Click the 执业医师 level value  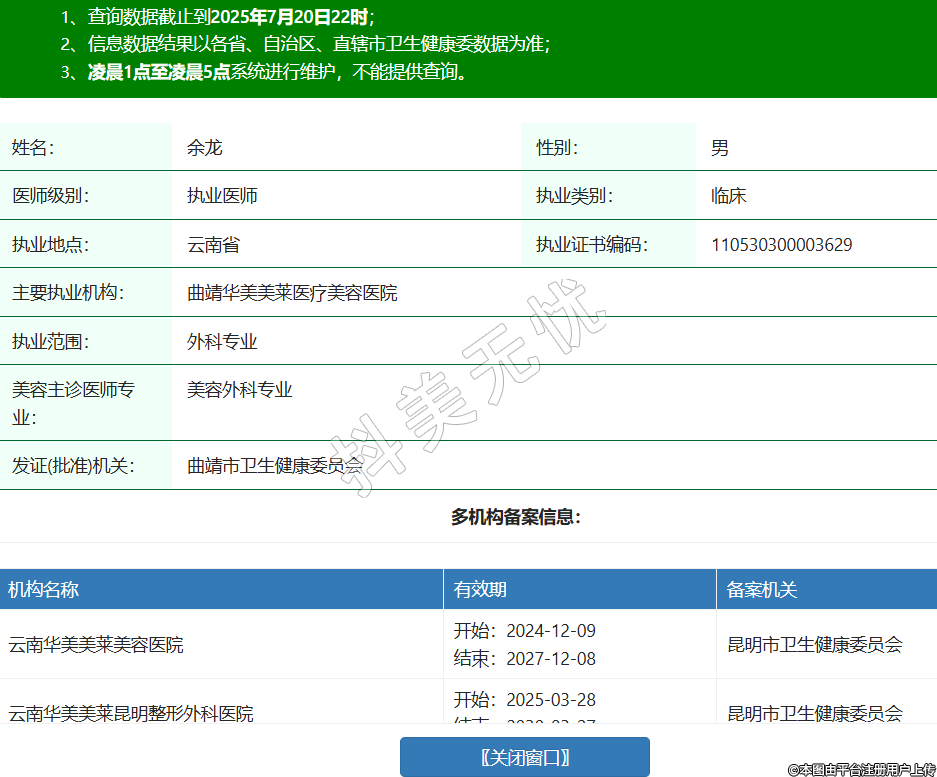coord(222,196)
